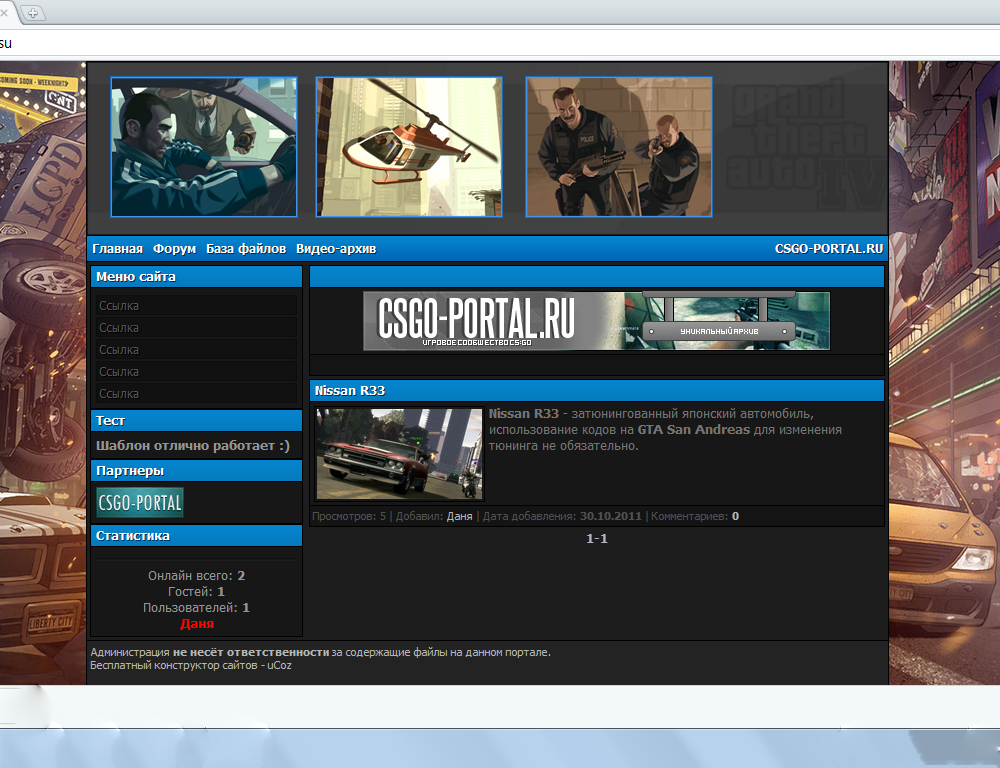The height and width of the screenshot is (768, 1000).
Task: Click author Даня in entry details
Action: pos(459,517)
